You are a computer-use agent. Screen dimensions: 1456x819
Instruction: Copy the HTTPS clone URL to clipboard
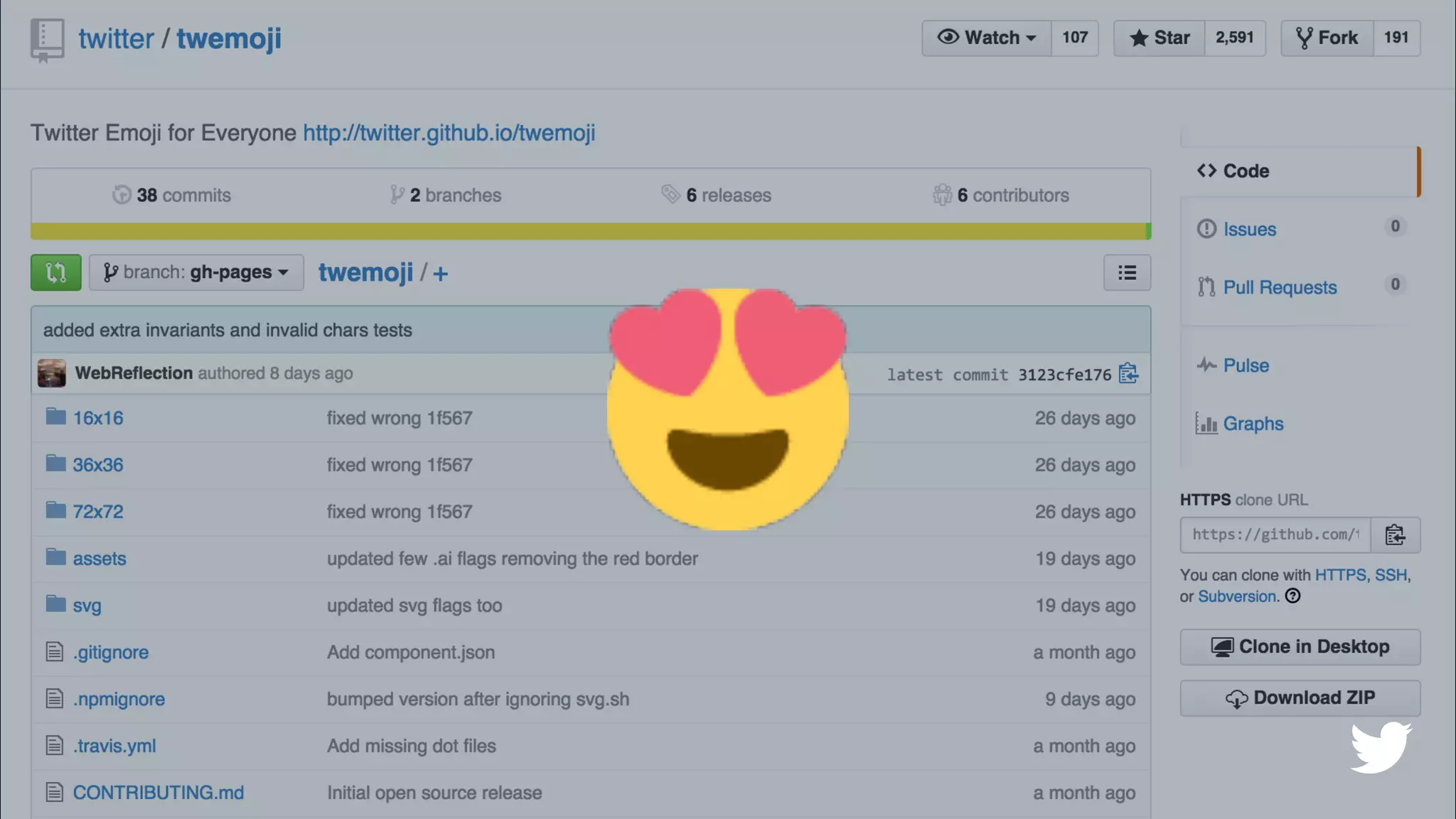click(x=1395, y=535)
